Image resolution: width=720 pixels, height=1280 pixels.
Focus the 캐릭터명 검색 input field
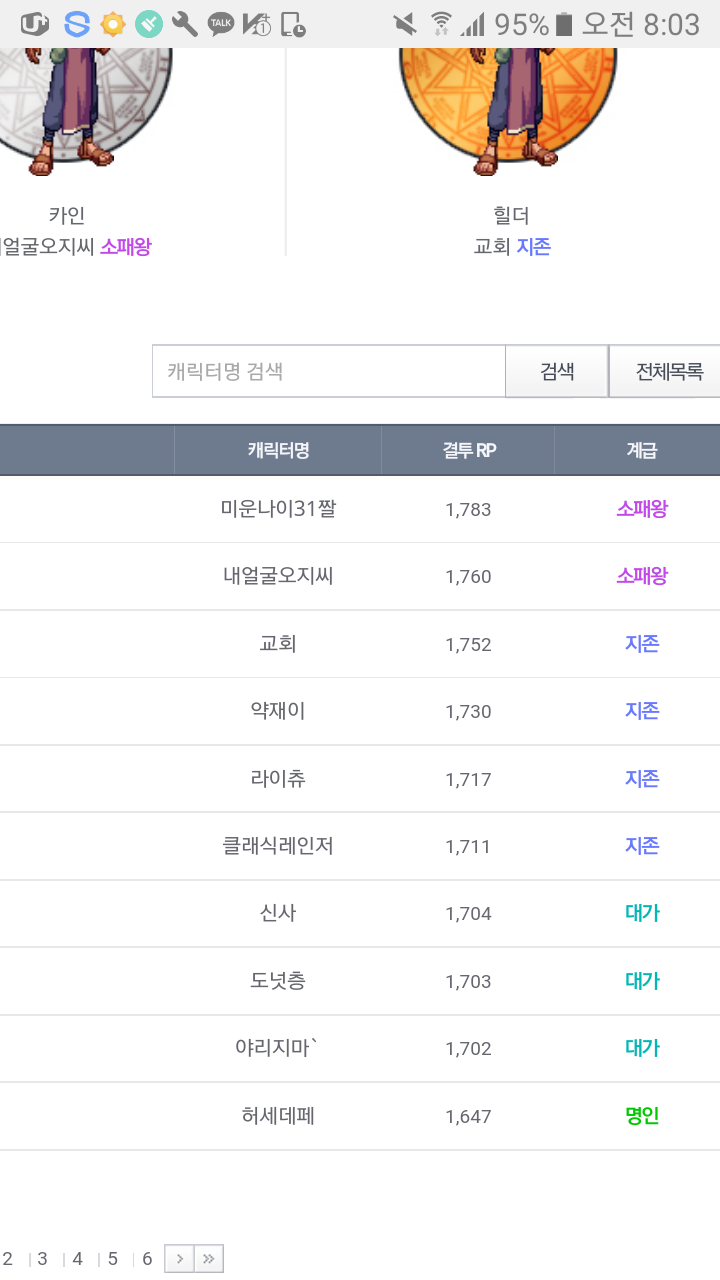[329, 372]
